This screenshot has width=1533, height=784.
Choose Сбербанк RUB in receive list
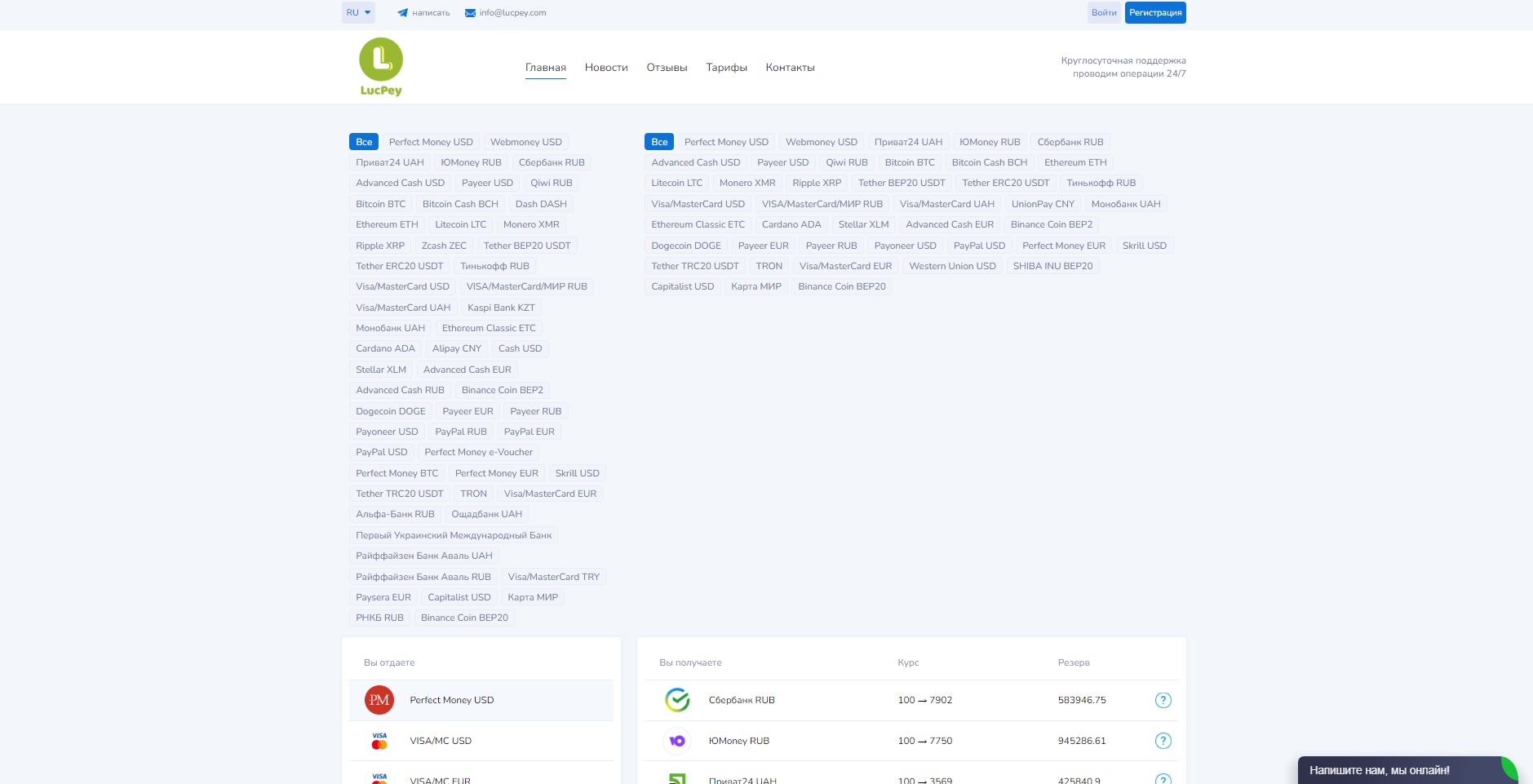click(911, 700)
